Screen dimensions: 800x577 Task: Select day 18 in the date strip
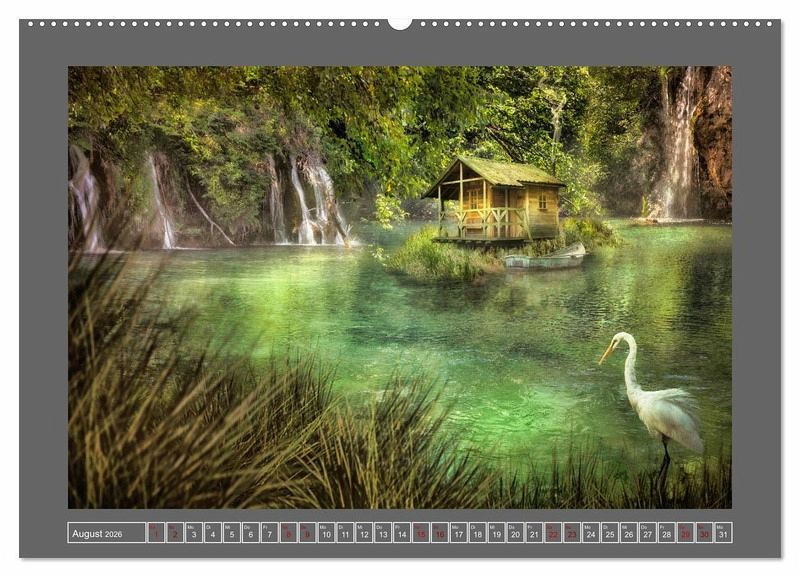click(477, 532)
